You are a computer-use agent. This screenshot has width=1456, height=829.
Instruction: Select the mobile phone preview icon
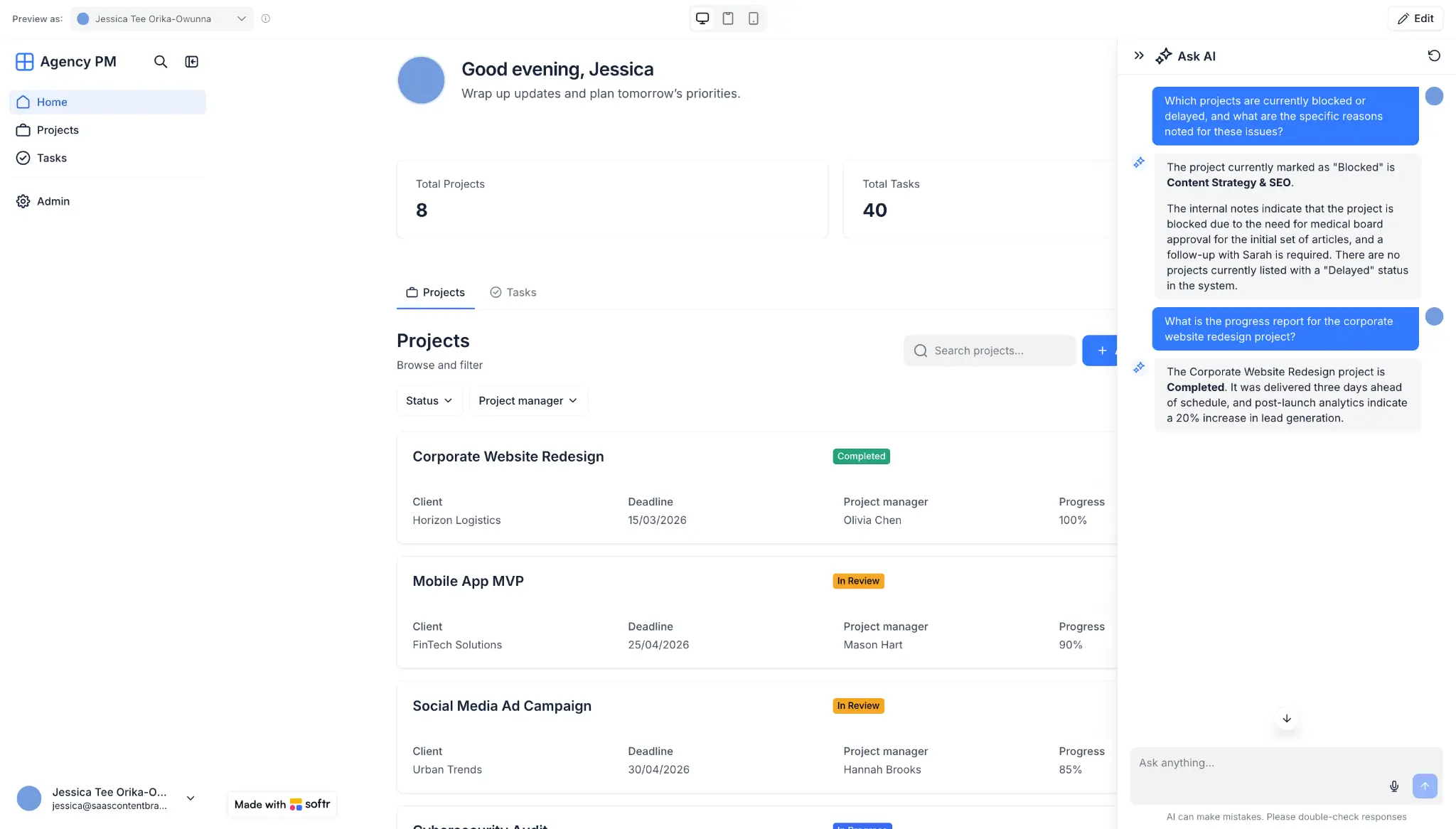753,18
